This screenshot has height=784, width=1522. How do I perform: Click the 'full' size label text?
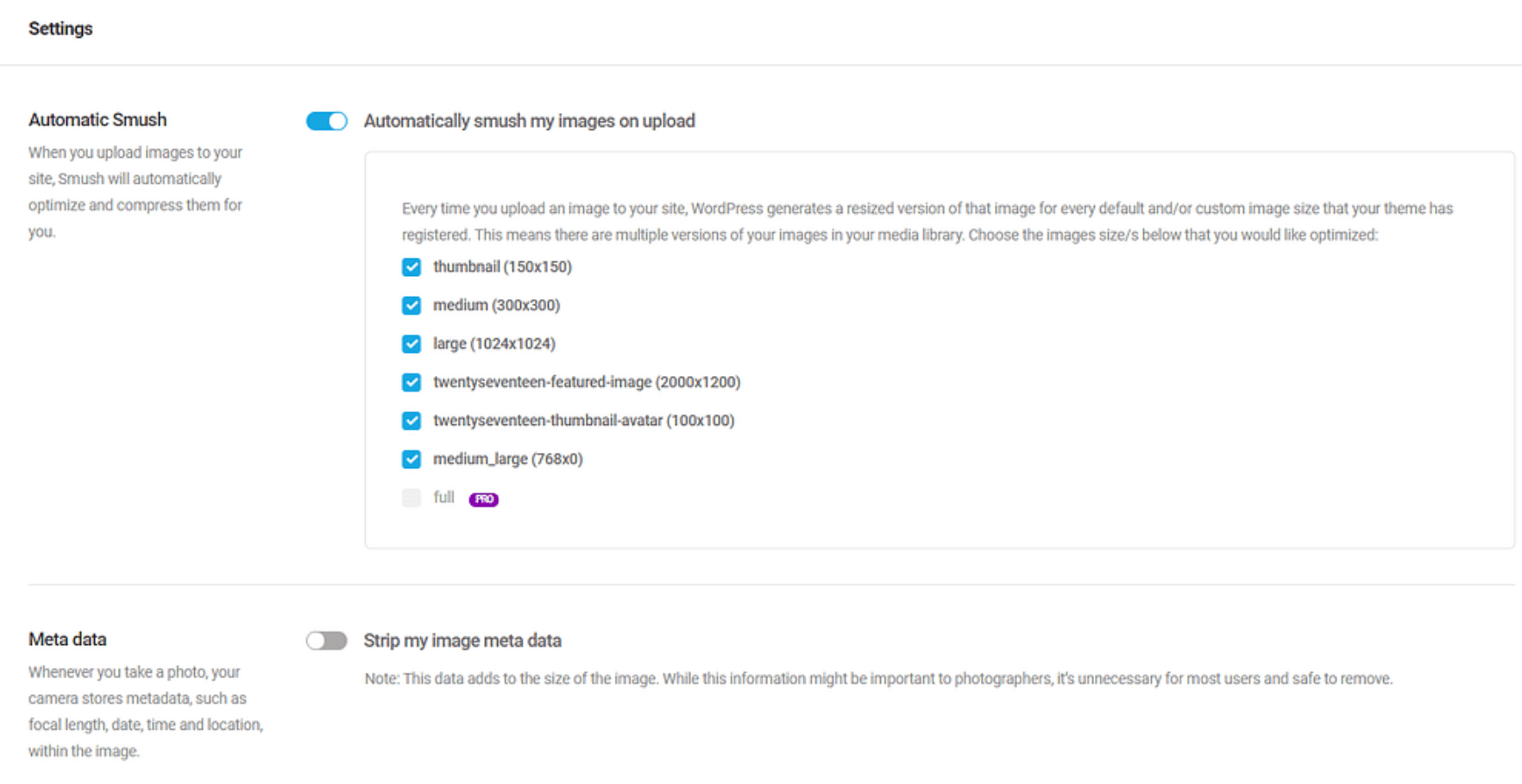(443, 498)
